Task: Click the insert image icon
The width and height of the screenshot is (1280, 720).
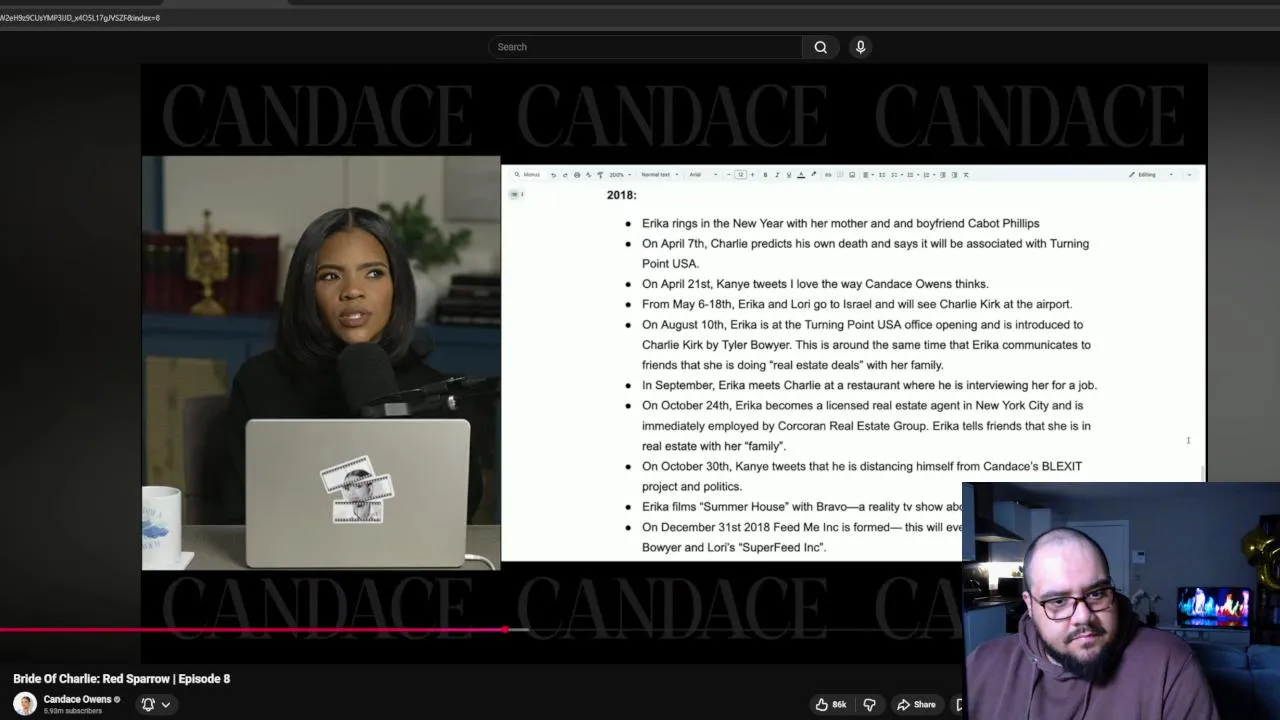Action: (852, 175)
